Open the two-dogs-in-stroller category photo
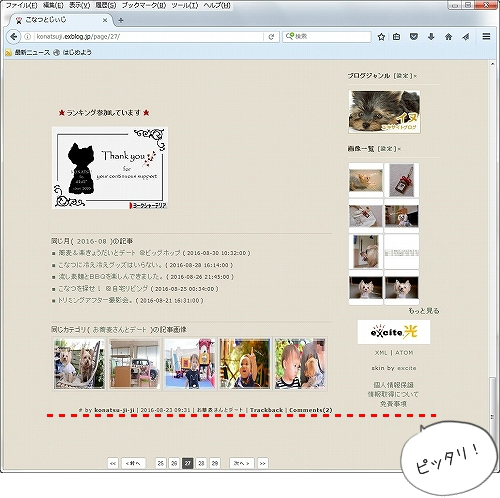 [x=79, y=364]
